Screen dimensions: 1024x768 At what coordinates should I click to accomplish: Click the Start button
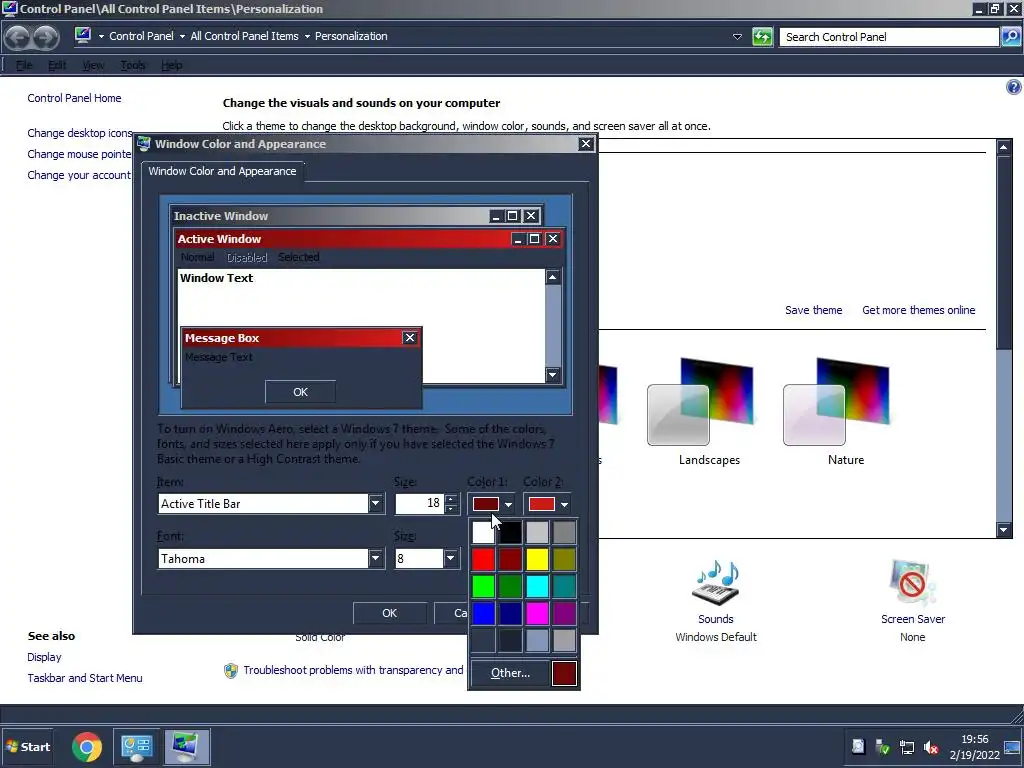pos(27,746)
